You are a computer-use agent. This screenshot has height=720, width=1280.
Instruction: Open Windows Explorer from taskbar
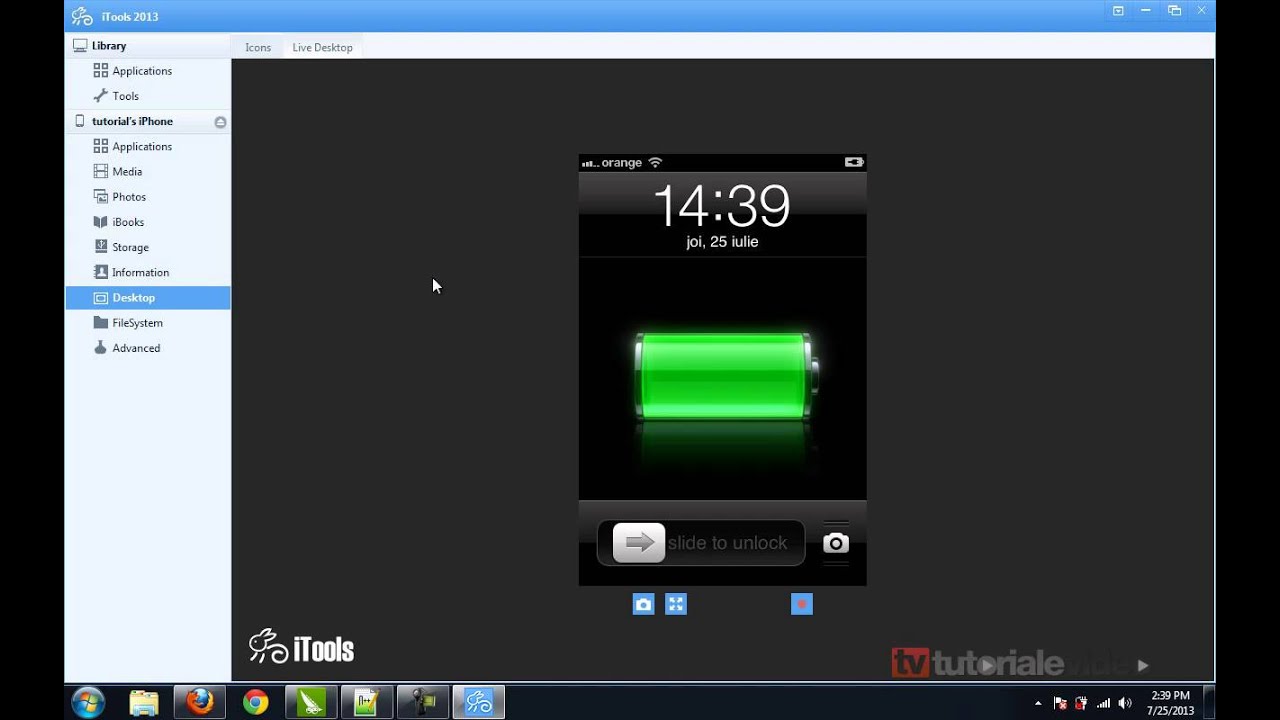click(x=144, y=703)
